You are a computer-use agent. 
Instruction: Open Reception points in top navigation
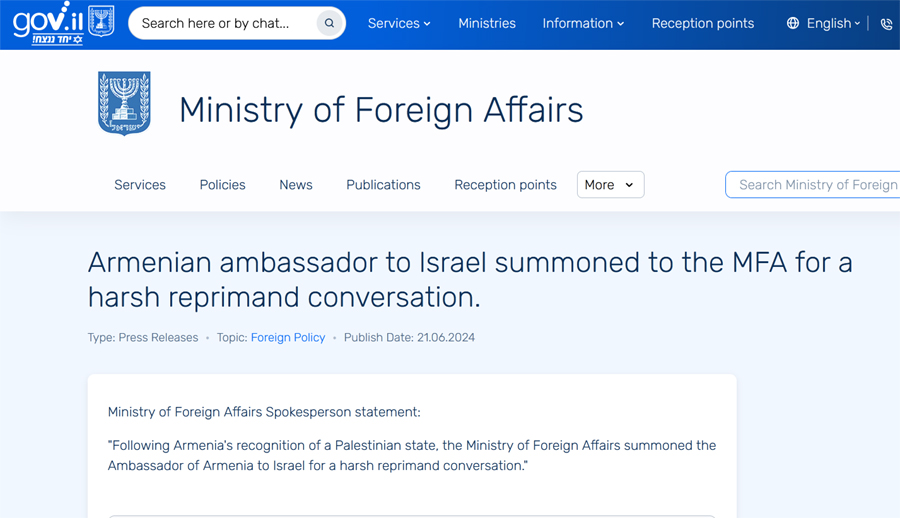703,23
